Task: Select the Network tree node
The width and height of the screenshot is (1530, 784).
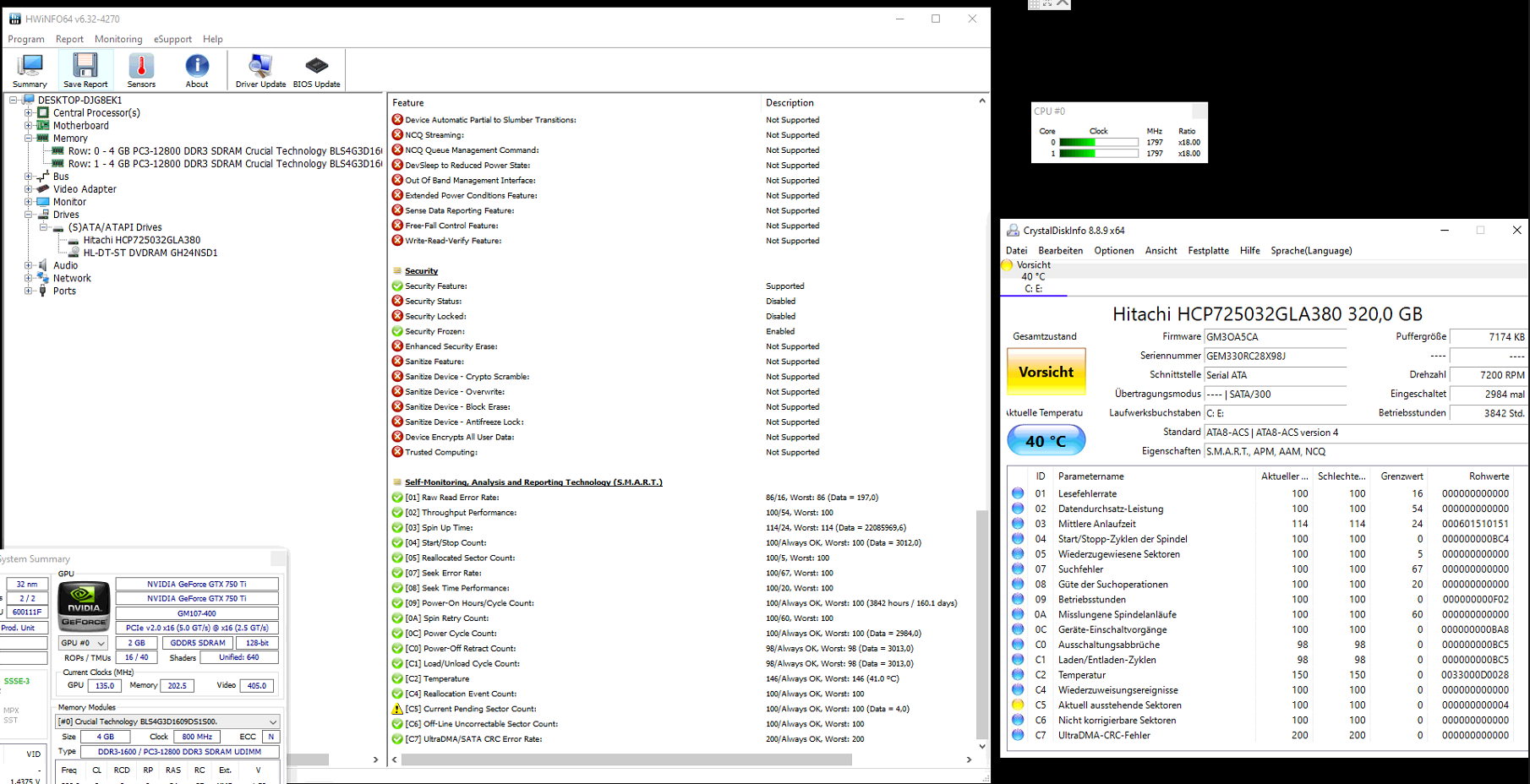Action: pos(72,278)
